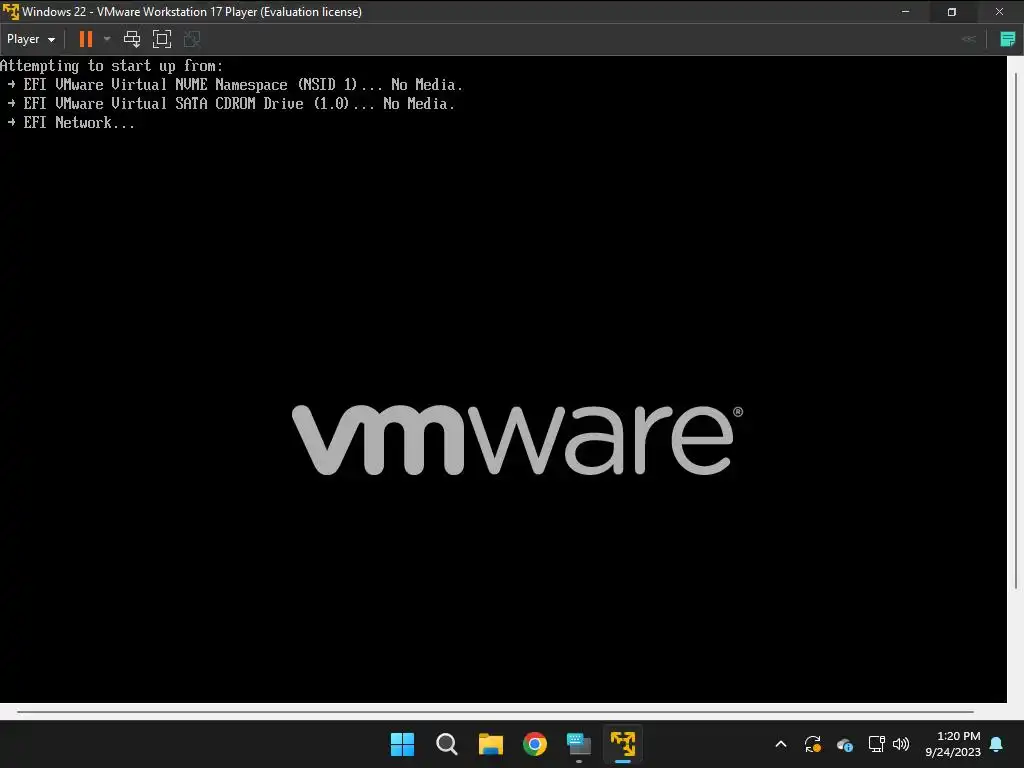Close the VMware Player window
The height and width of the screenshot is (768, 1024).
(999, 12)
